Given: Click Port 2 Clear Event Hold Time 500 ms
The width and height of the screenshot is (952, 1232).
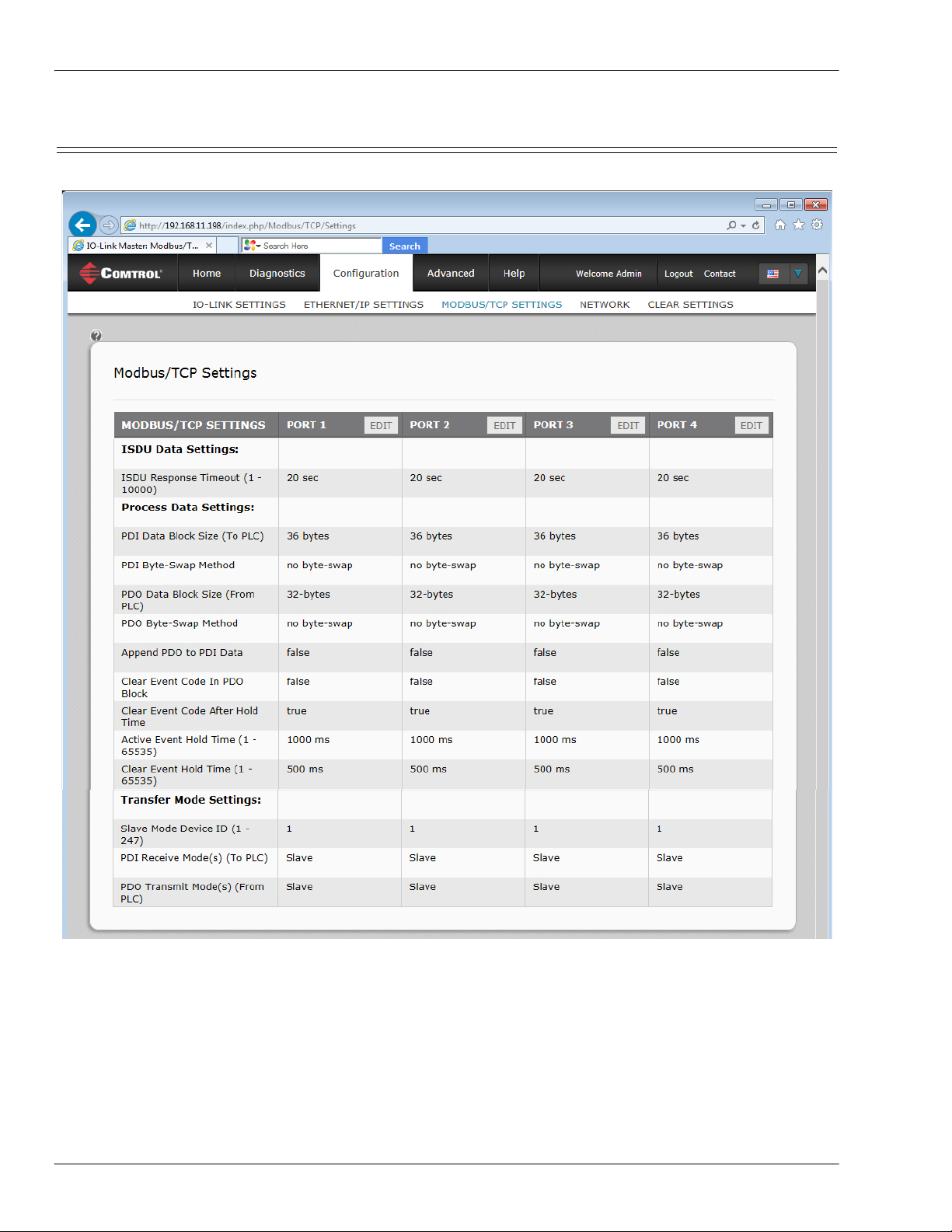Looking at the screenshot, I should pyautogui.click(x=428, y=770).
